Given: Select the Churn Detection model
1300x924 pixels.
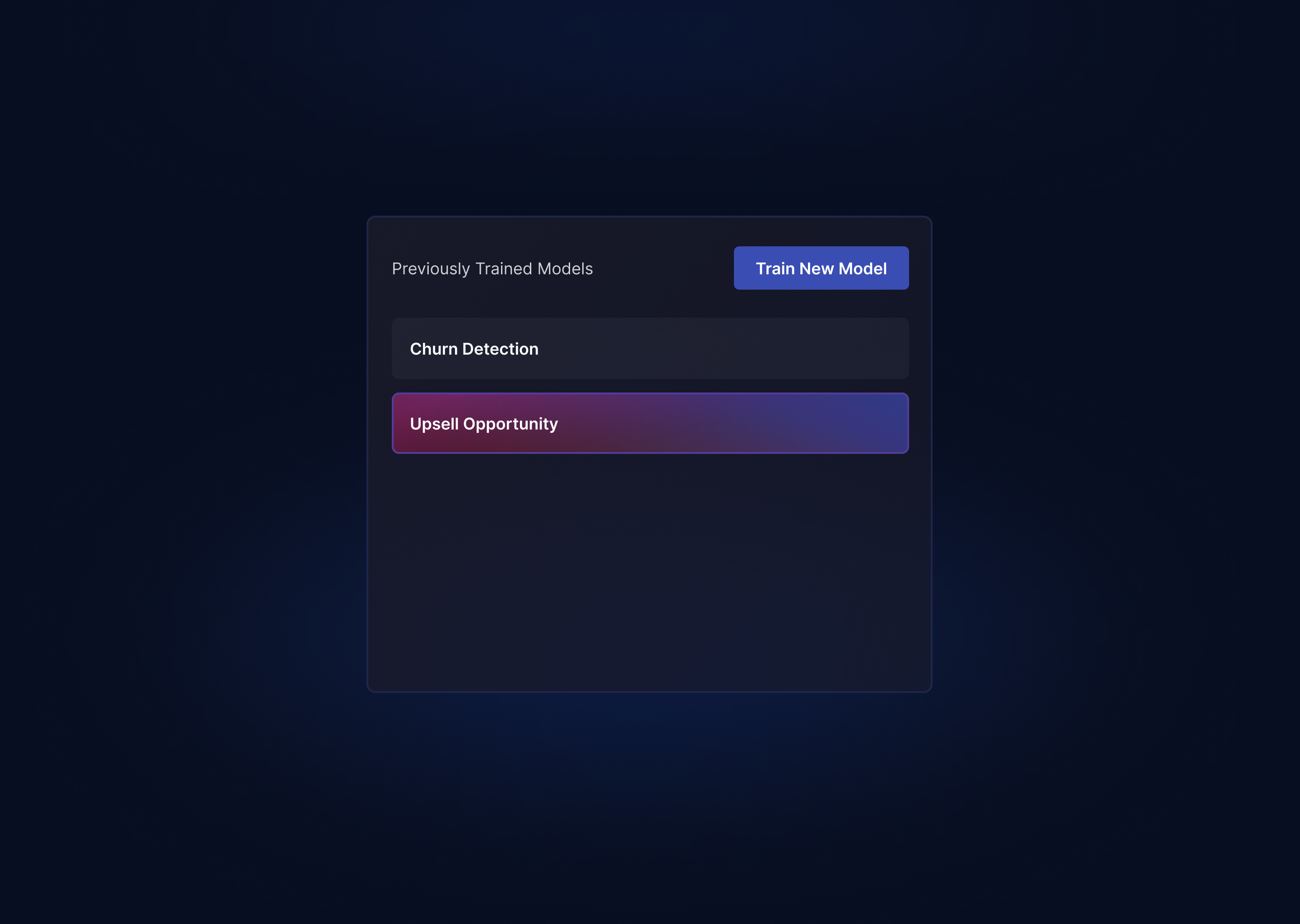Looking at the screenshot, I should coord(650,348).
